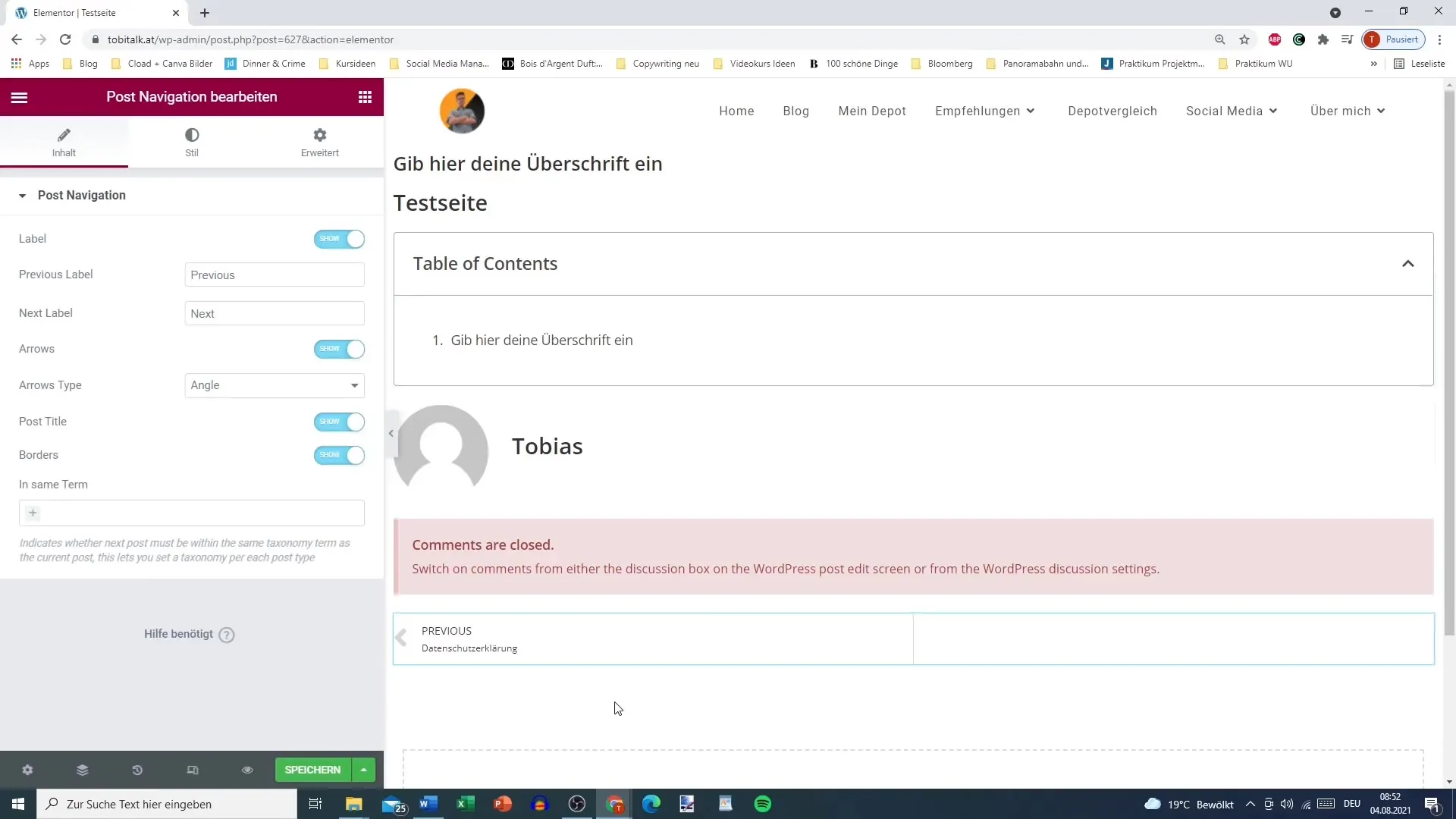This screenshot has height=819, width=1456.
Task: Go to the Blog menu item
Action: click(795, 111)
